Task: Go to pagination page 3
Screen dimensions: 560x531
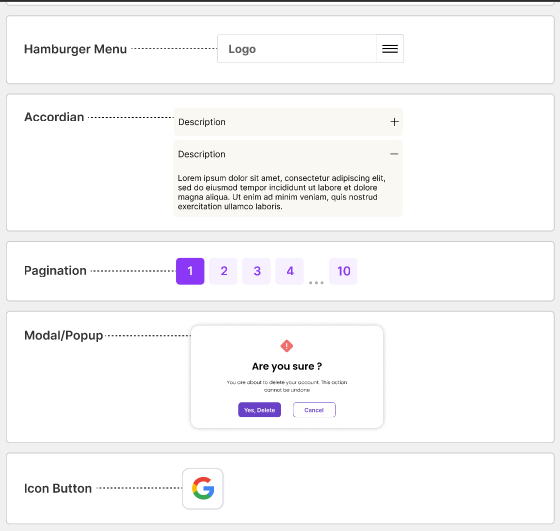Action: click(x=256, y=271)
